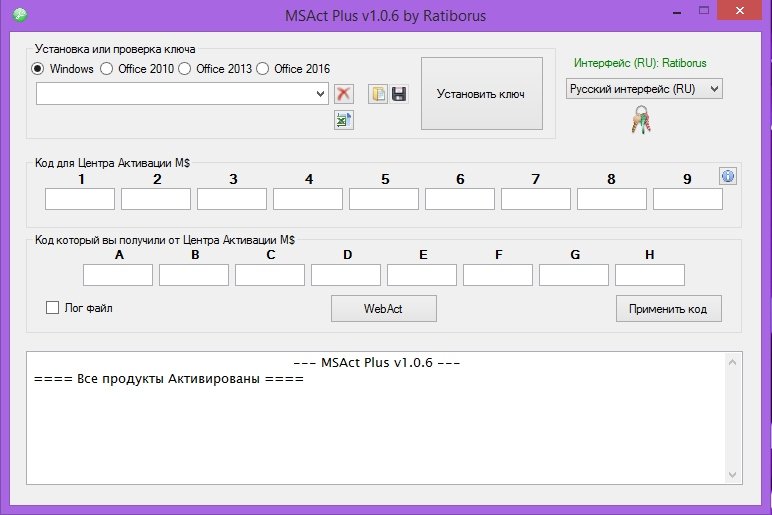Click installation code field 9
The height and width of the screenshot is (515, 772).
click(x=688, y=199)
